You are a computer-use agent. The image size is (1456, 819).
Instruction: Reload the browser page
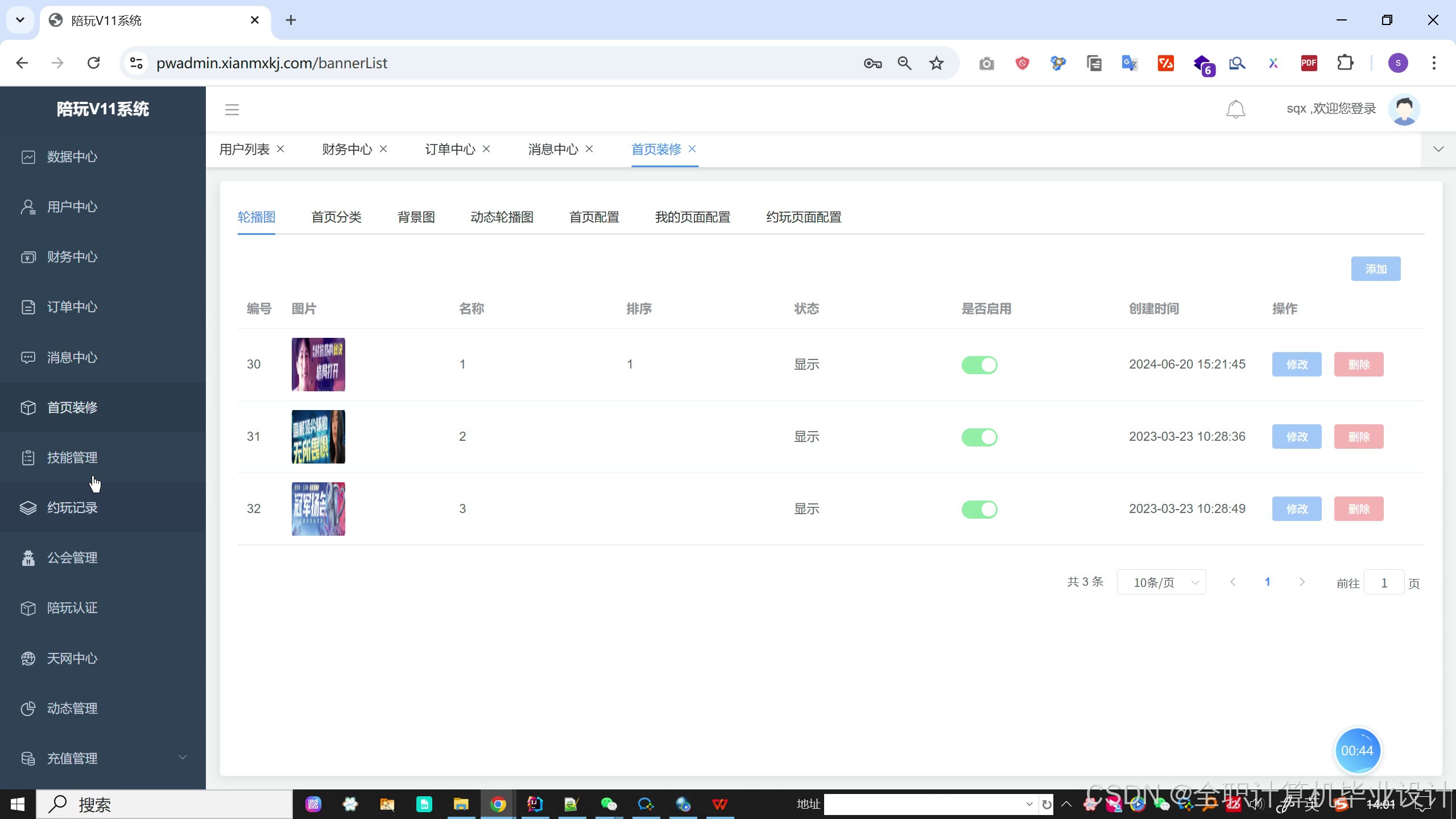[x=94, y=63]
